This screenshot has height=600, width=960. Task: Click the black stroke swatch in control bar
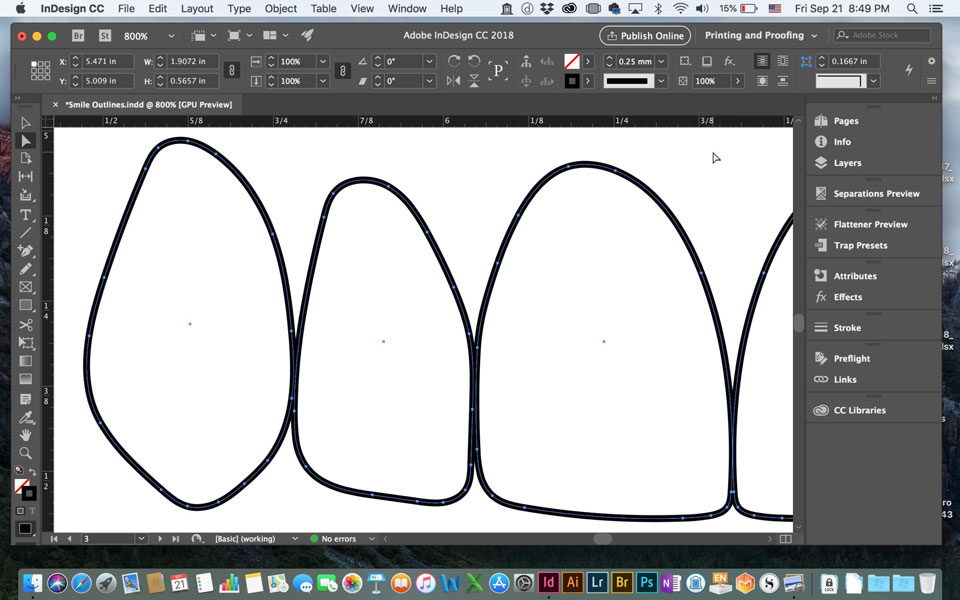[572, 81]
